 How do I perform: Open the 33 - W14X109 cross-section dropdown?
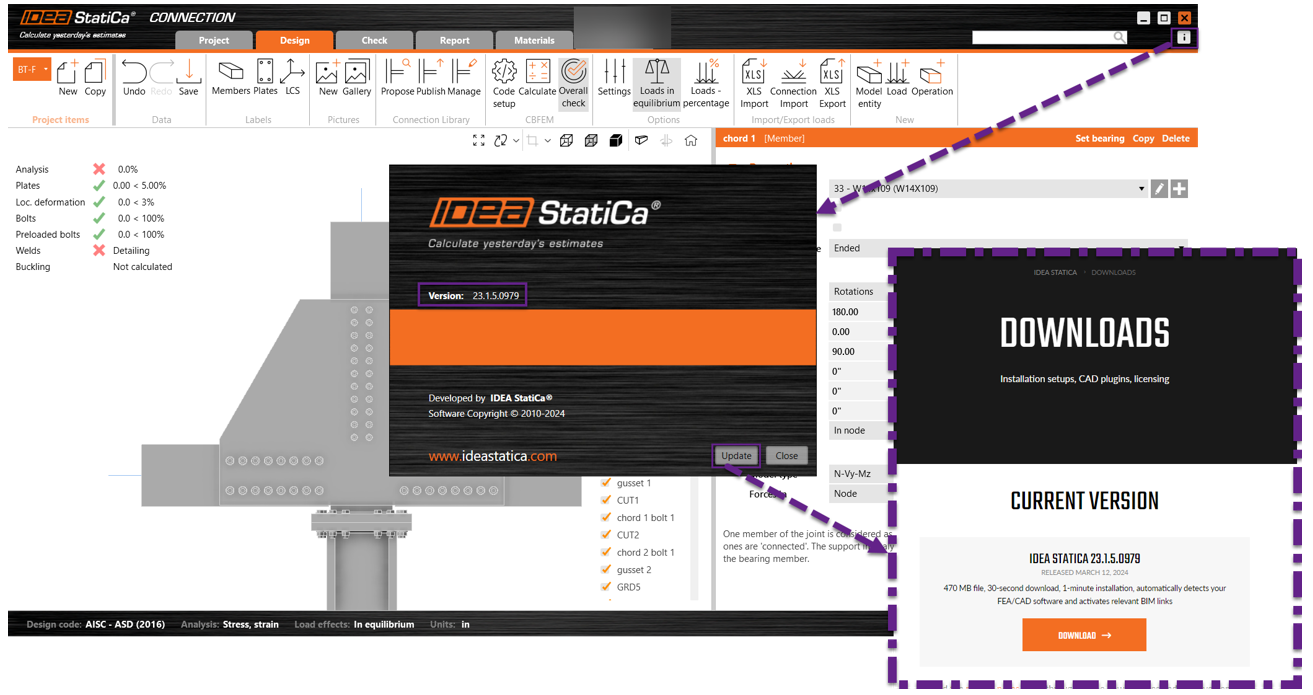(1141, 188)
